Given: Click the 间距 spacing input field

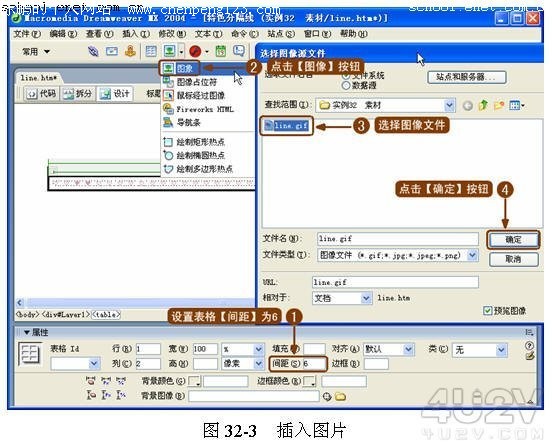Looking at the screenshot, I should (x=313, y=363).
